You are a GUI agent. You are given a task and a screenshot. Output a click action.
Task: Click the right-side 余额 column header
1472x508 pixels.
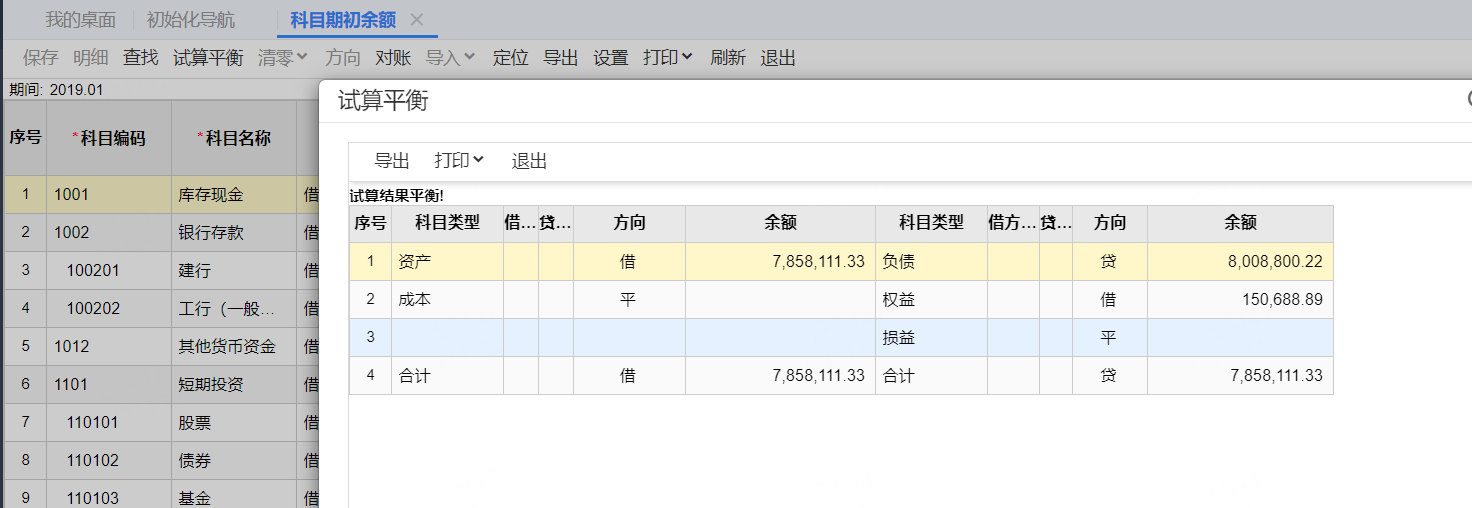click(1240, 223)
